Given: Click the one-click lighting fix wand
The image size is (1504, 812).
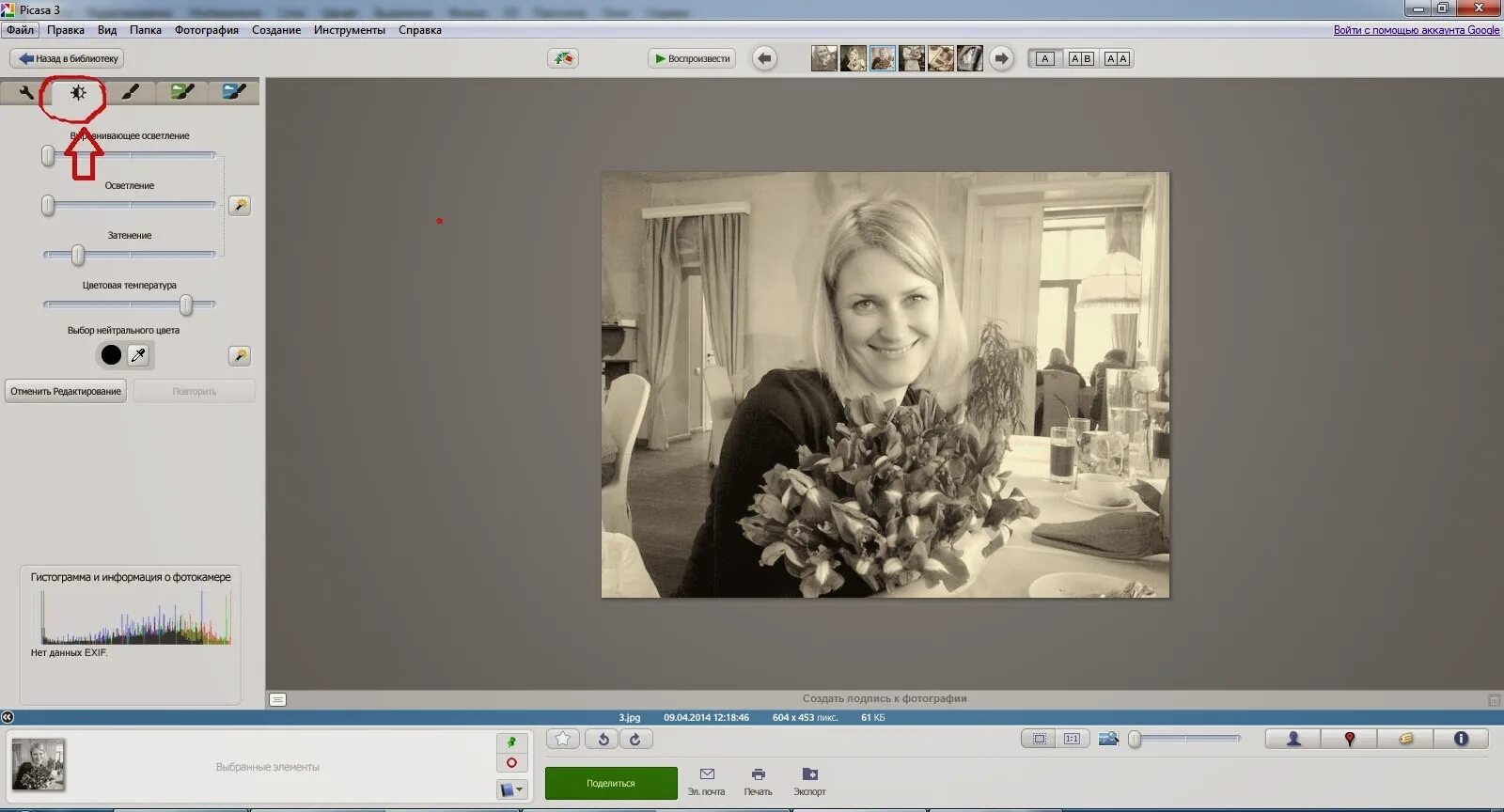Looking at the screenshot, I should coord(240,205).
